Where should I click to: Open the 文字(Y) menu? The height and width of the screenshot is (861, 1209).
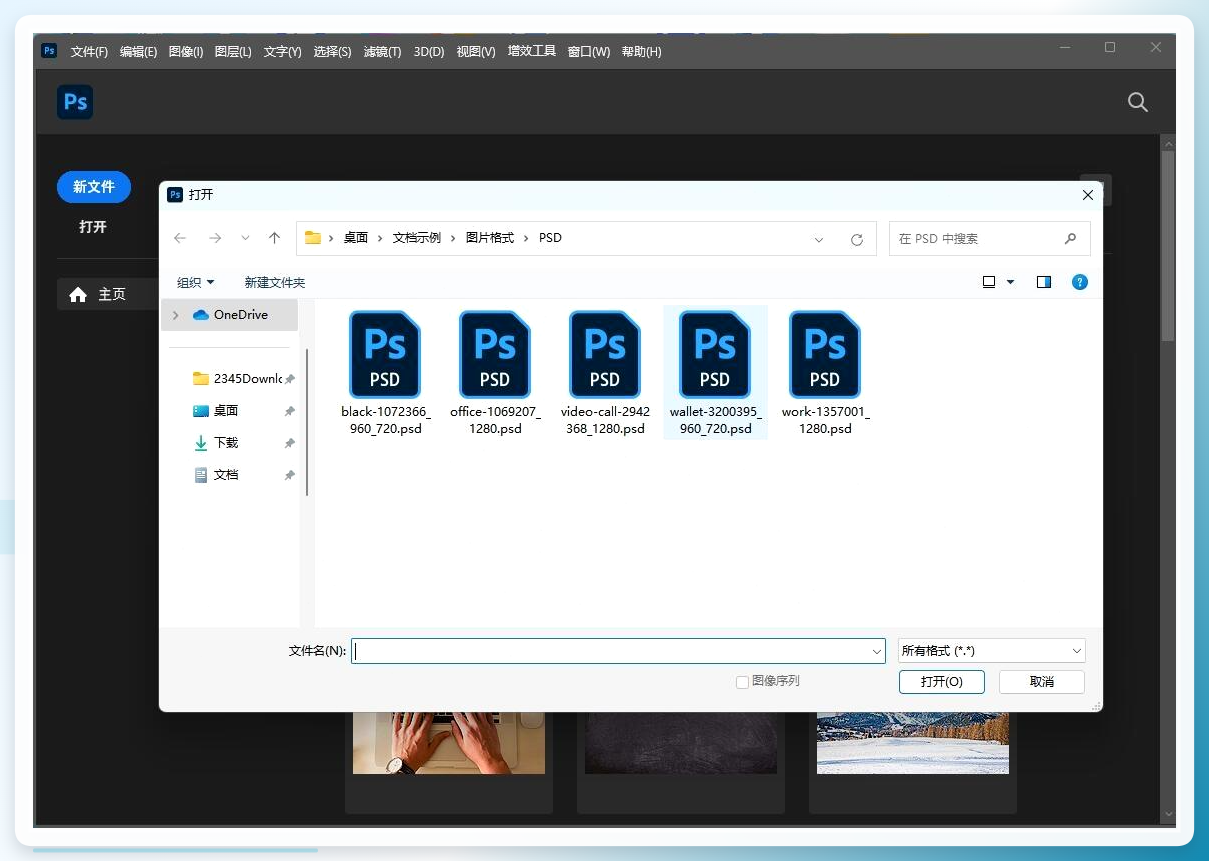282,51
